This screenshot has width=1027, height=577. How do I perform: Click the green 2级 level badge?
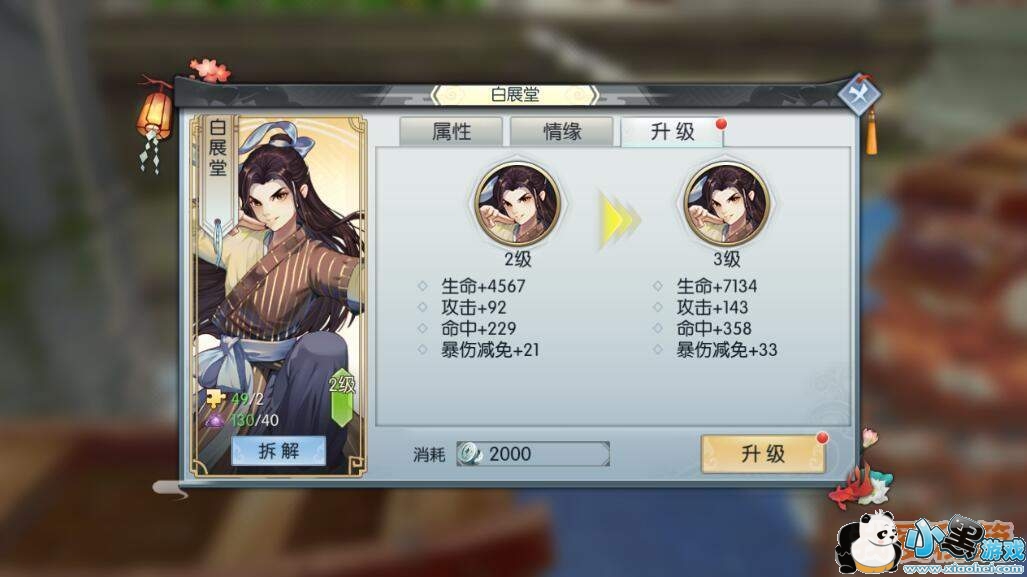(x=342, y=398)
